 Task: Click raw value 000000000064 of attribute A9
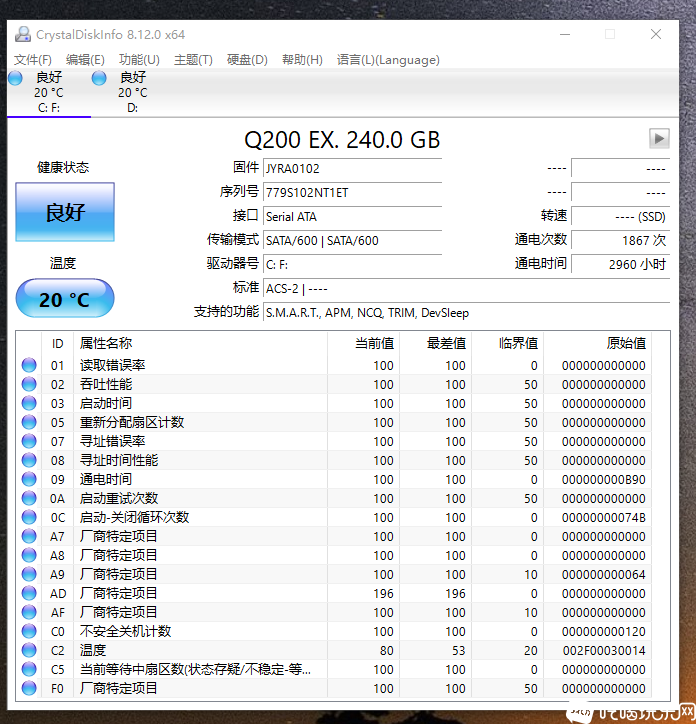coord(603,574)
